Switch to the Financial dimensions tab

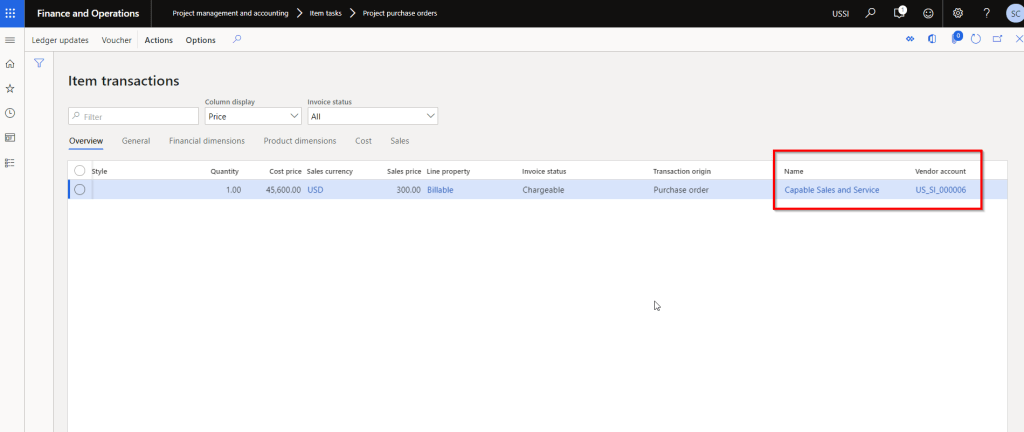click(x=207, y=141)
